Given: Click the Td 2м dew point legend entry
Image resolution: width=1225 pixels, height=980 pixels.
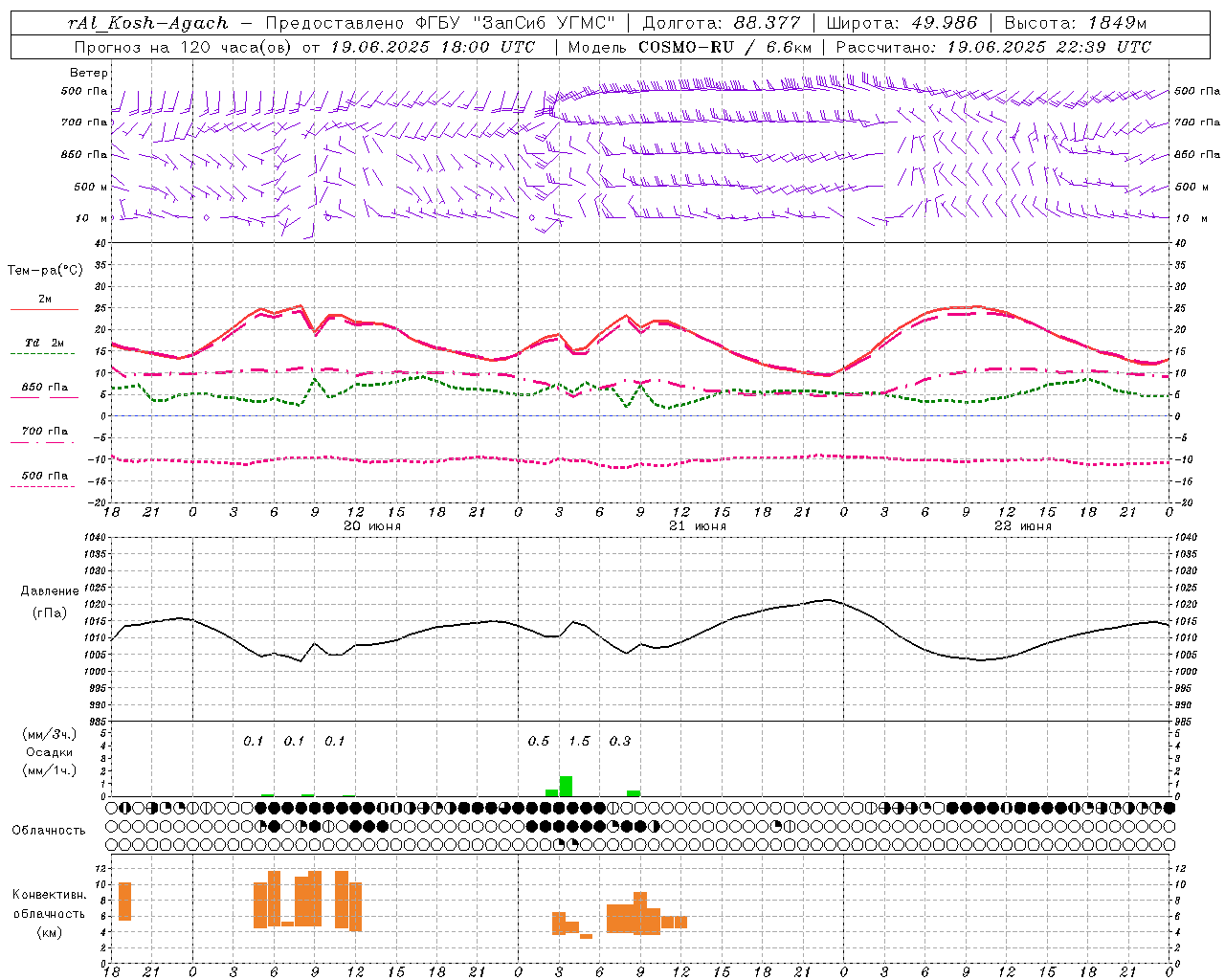Looking at the screenshot, I should tap(44, 345).
